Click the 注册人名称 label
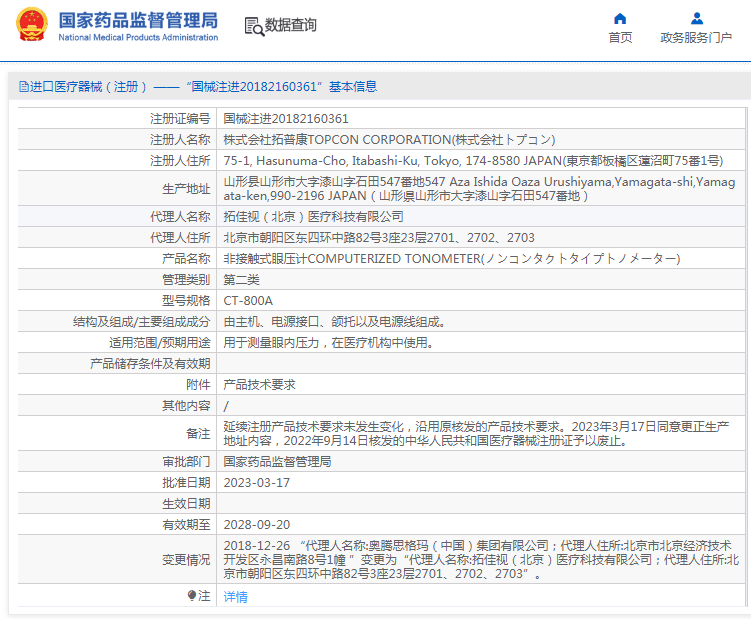The image size is (751, 619). click(x=180, y=140)
